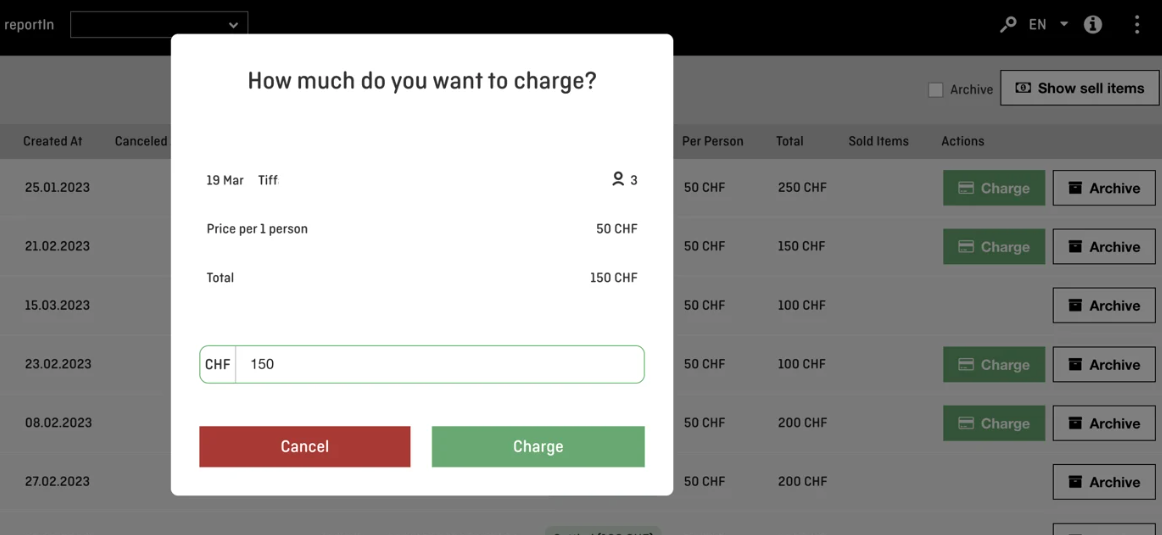The width and height of the screenshot is (1162, 535).
Task: Click Charge button for 21.02.2023 row
Action: (x=994, y=247)
